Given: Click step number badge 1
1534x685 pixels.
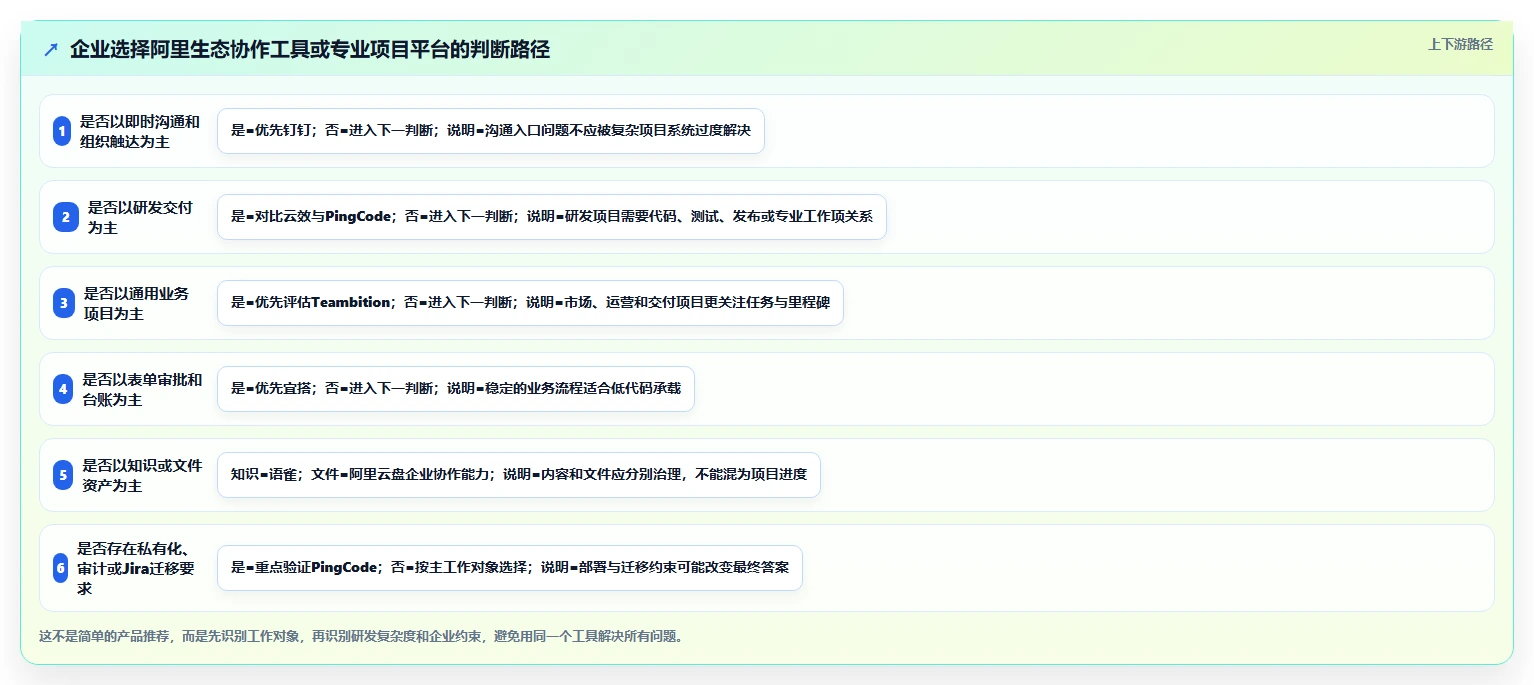Looking at the screenshot, I should 62,131.
